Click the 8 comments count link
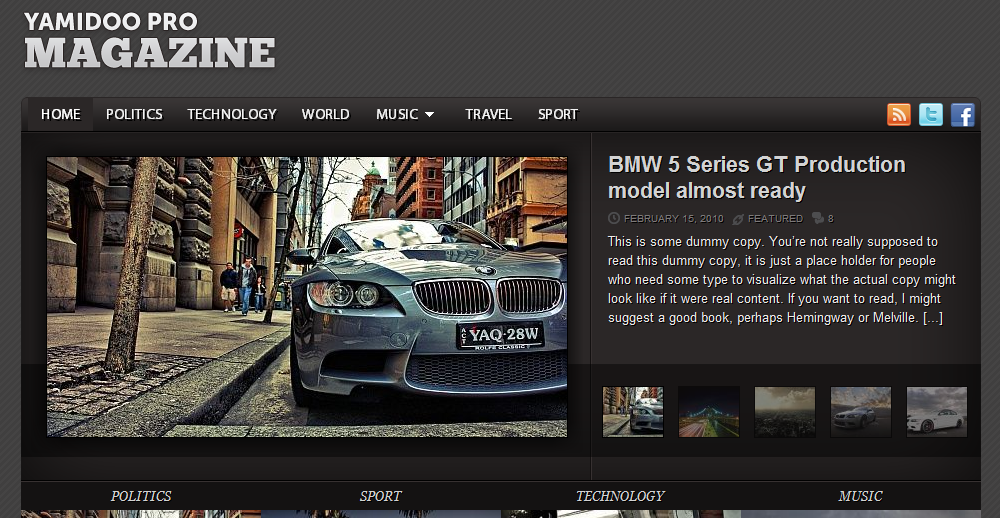1000x518 pixels. (830, 219)
